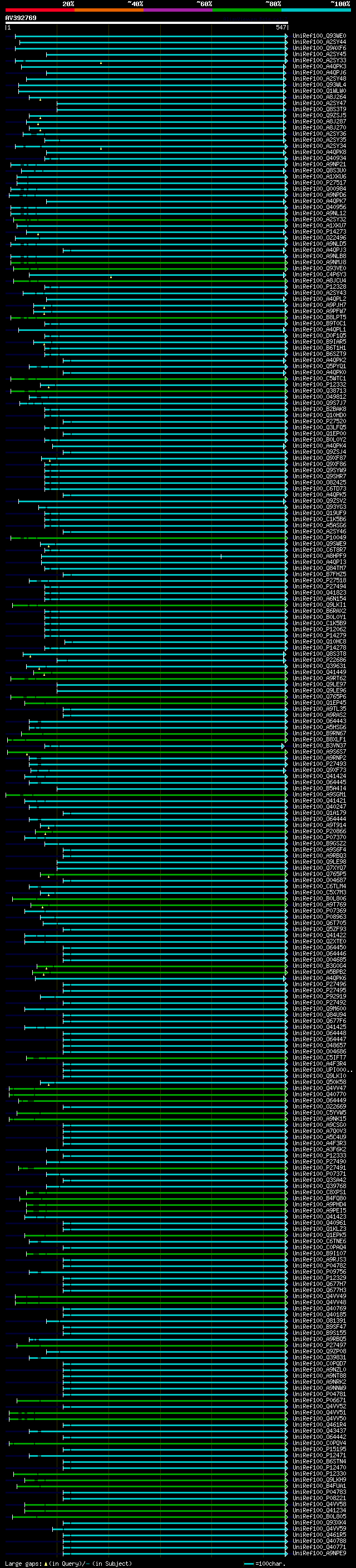Click the white query sequence ruler bar
Screen dimensions: 356x1568
coord(147,22)
